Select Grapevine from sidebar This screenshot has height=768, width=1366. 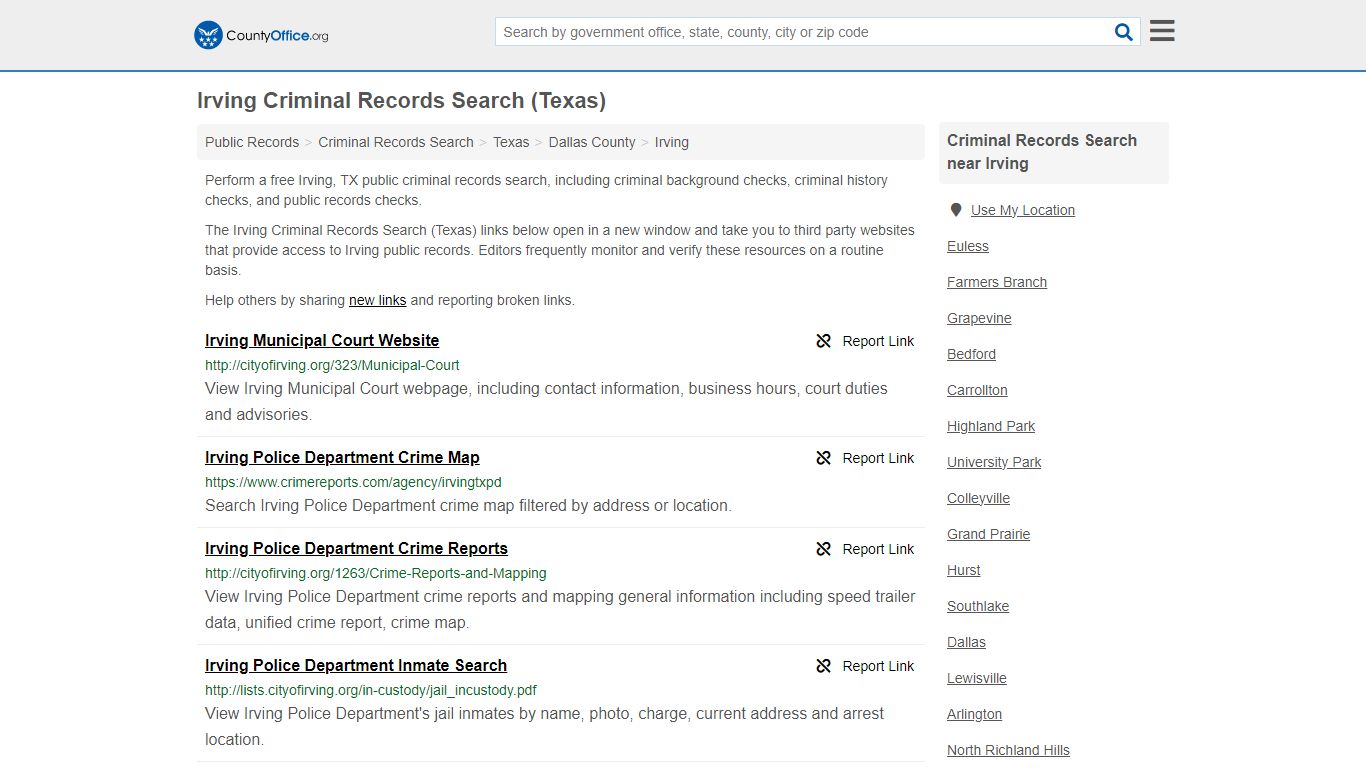pyautogui.click(x=979, y=318)
